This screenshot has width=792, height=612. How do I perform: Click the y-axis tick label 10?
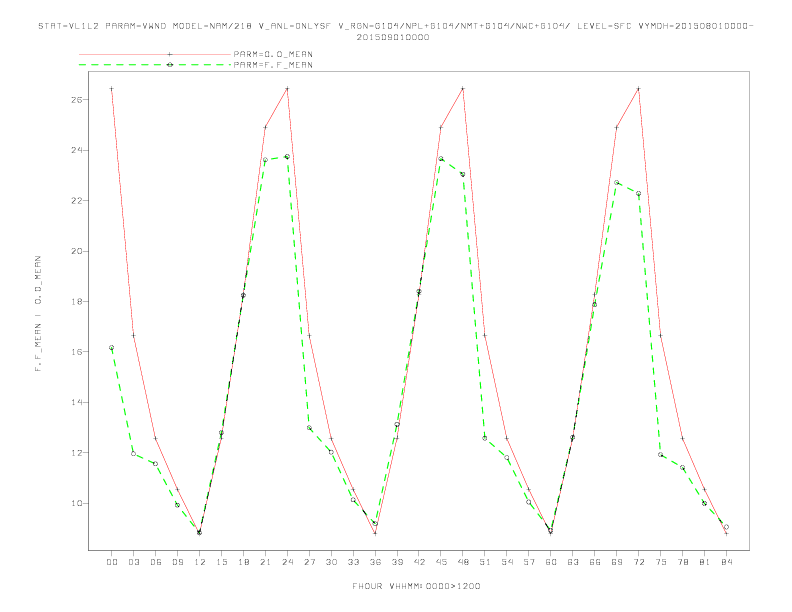[x=77, y=503]
